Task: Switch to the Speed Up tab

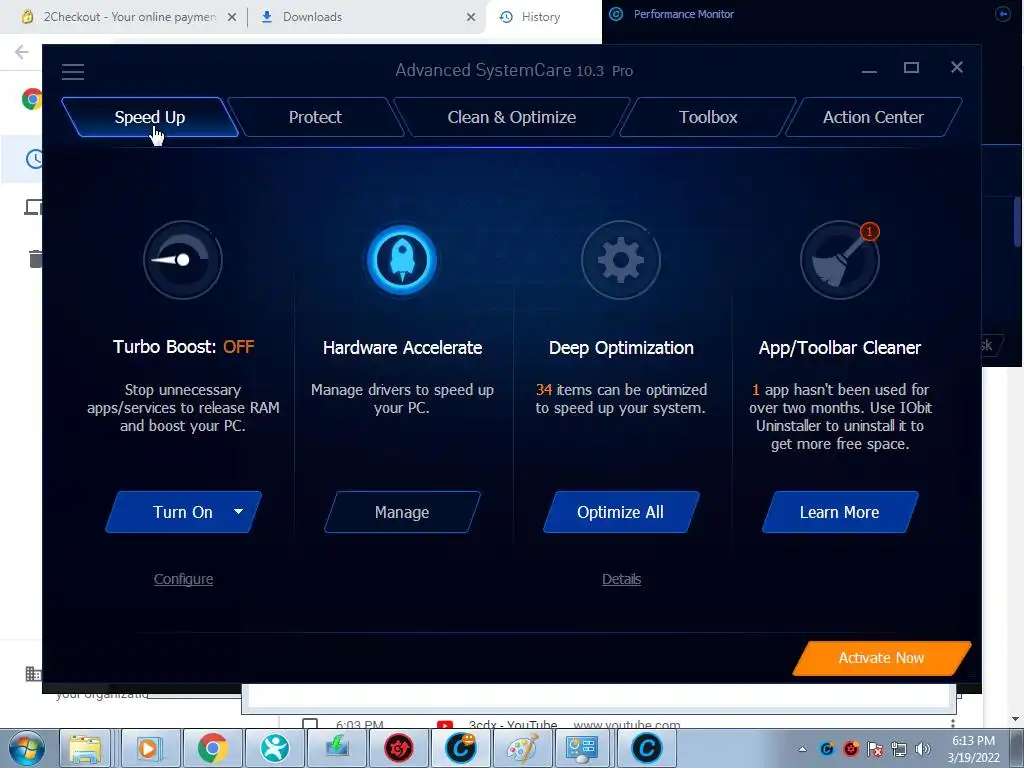Action: (x=150, y=117)
